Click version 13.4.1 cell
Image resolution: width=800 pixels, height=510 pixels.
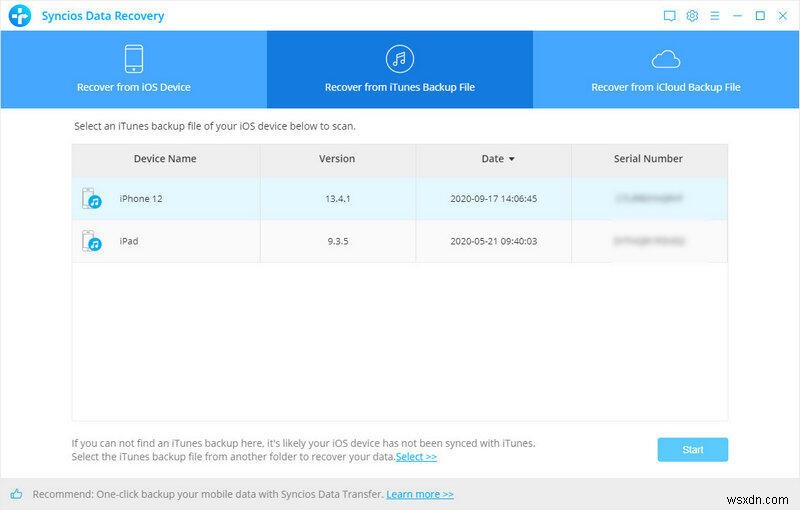[338, 199]
